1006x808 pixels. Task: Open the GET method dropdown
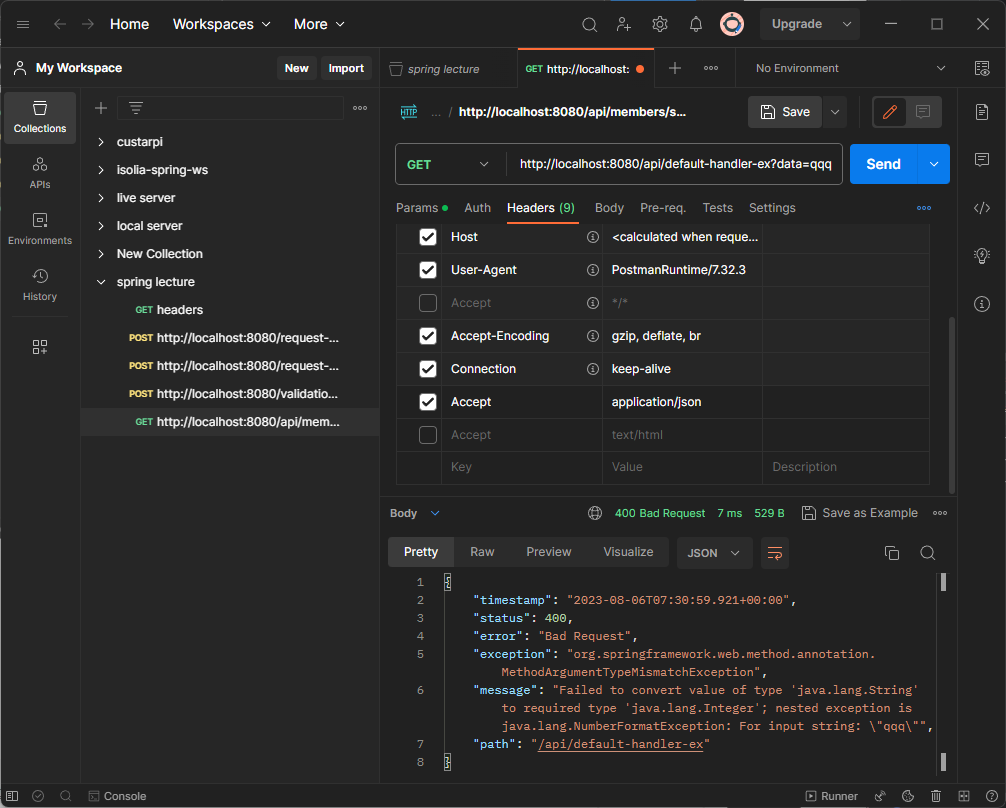[x=449, y=164]
